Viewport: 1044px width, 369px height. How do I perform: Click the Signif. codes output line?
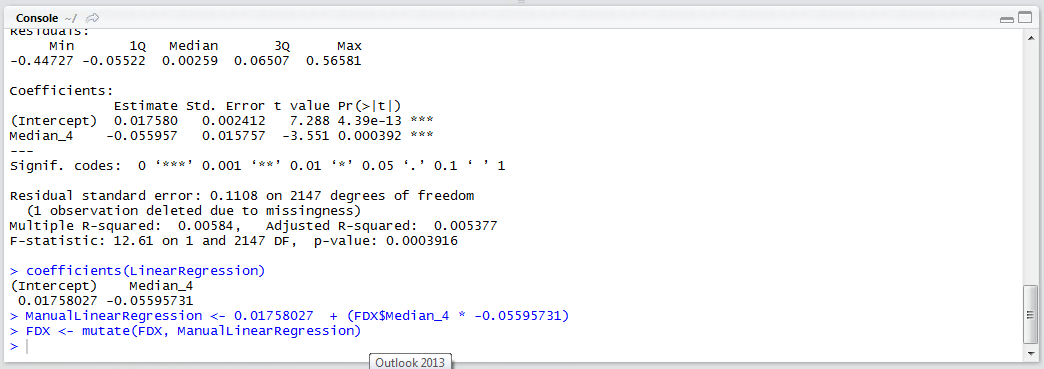(257, 166)
